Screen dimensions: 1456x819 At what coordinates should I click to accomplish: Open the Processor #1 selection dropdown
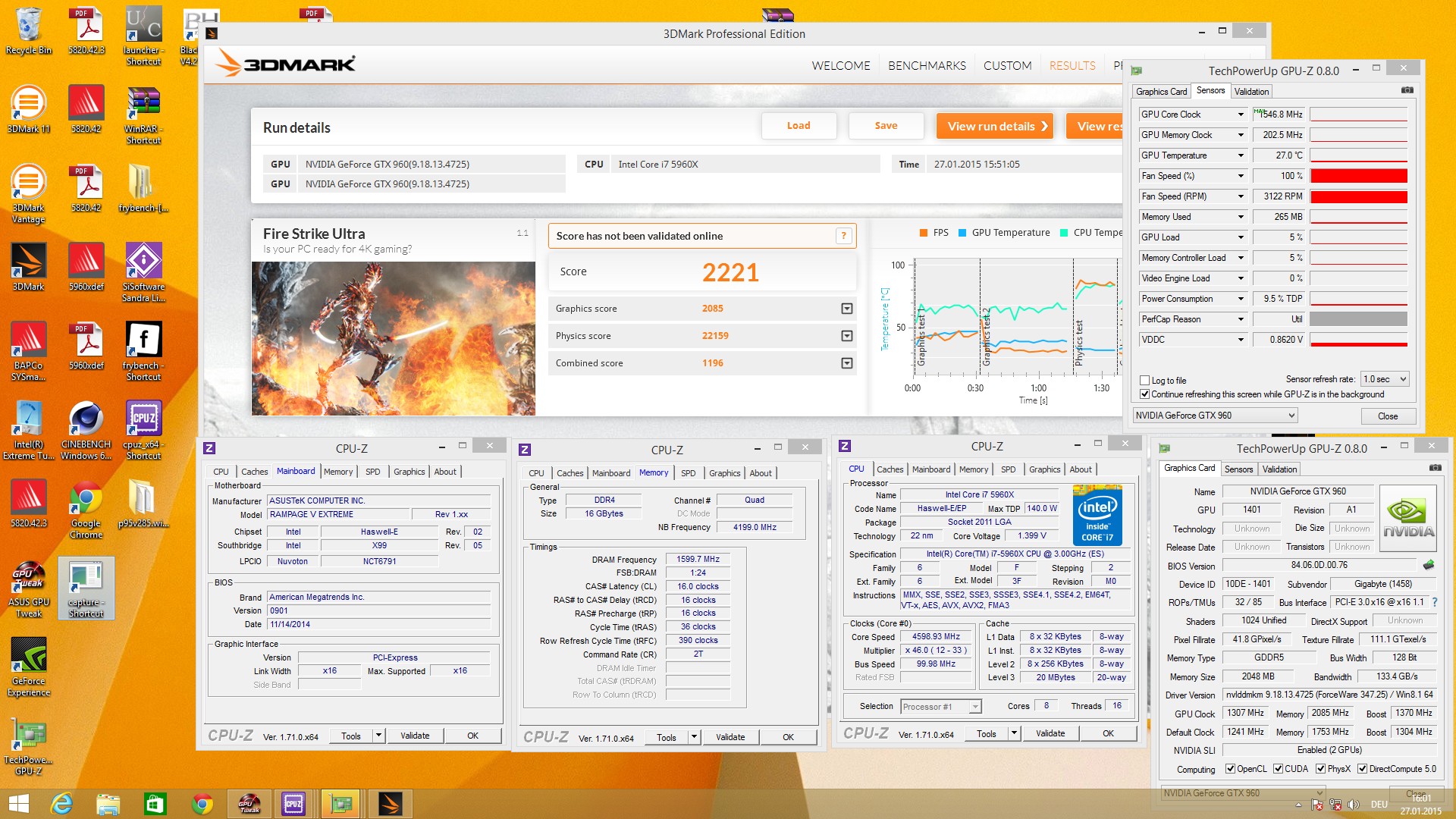[941, 707]
